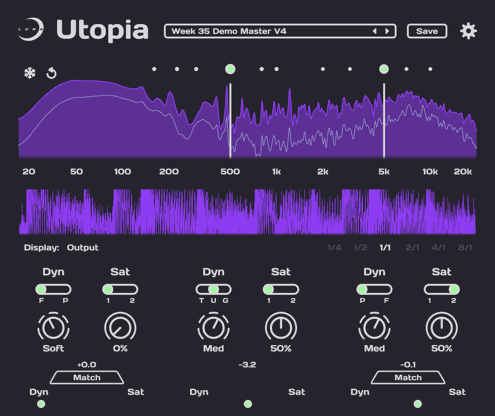Screen dimensions: 495x416
Task: Click the 5k crossover line in the spectrum
Action: (x=384, y=120)
